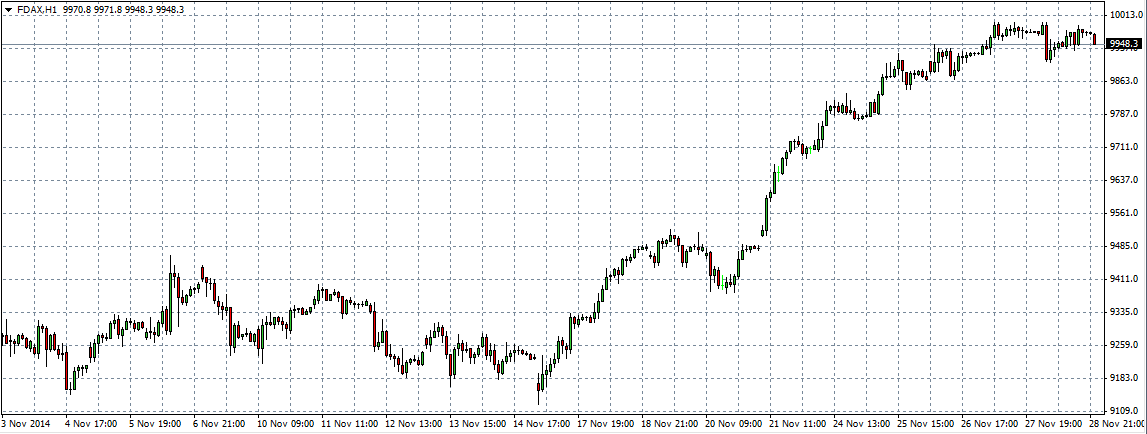This screenshot has width=1147, height=434.
Task: Open the chart menu triangle beside FDAX,H1
Action: tap(8, 8)
